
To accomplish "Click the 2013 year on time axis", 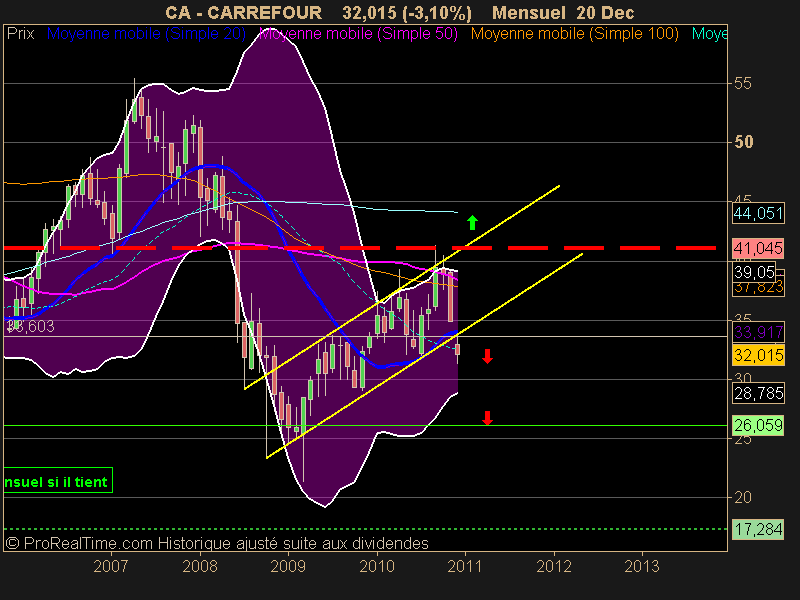I will 642,566.
